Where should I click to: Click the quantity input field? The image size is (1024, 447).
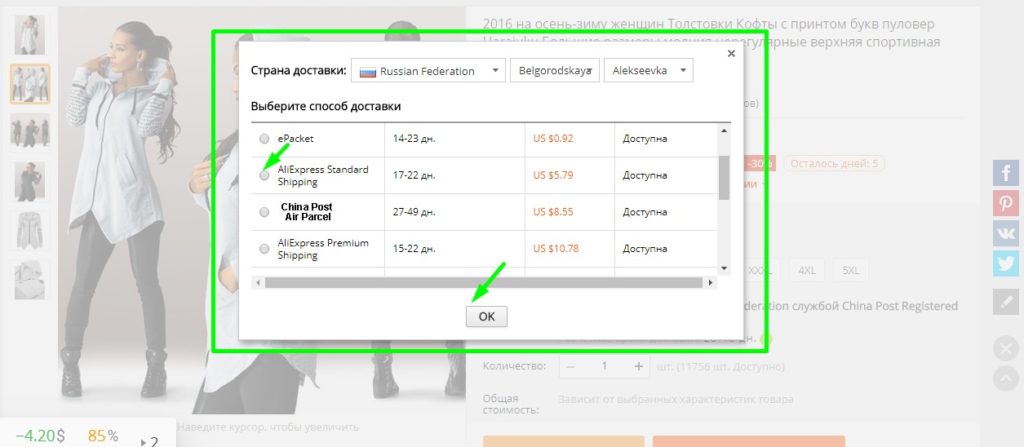coord(604,367)
